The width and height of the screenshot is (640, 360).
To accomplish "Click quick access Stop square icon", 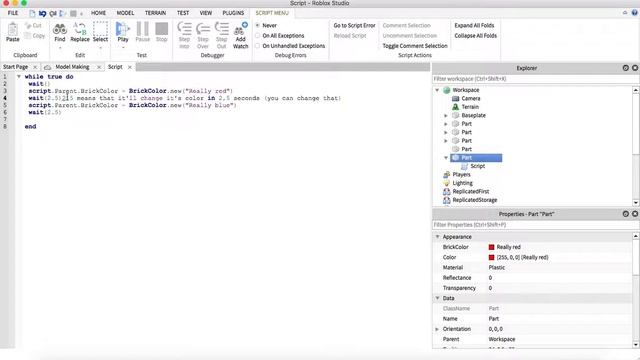I will [x=73, y=13].
